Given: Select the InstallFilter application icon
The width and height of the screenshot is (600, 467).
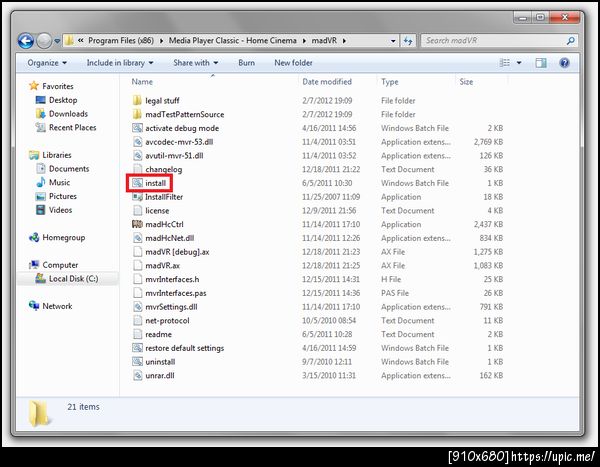Looking at the screenshot, I should point(137,197).
